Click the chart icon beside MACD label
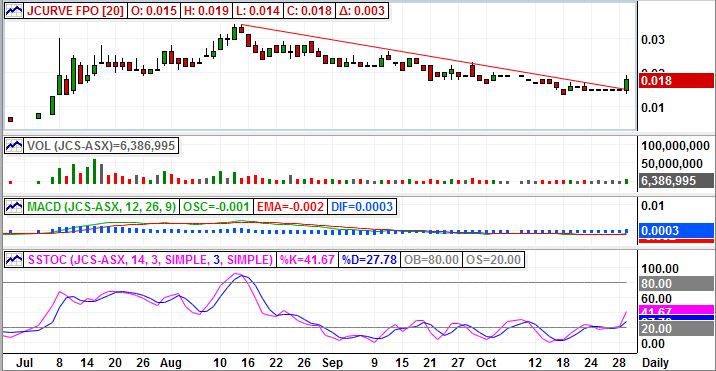Image resolution: width=716 pixels, height=371 pixels. tap(14, 207)
